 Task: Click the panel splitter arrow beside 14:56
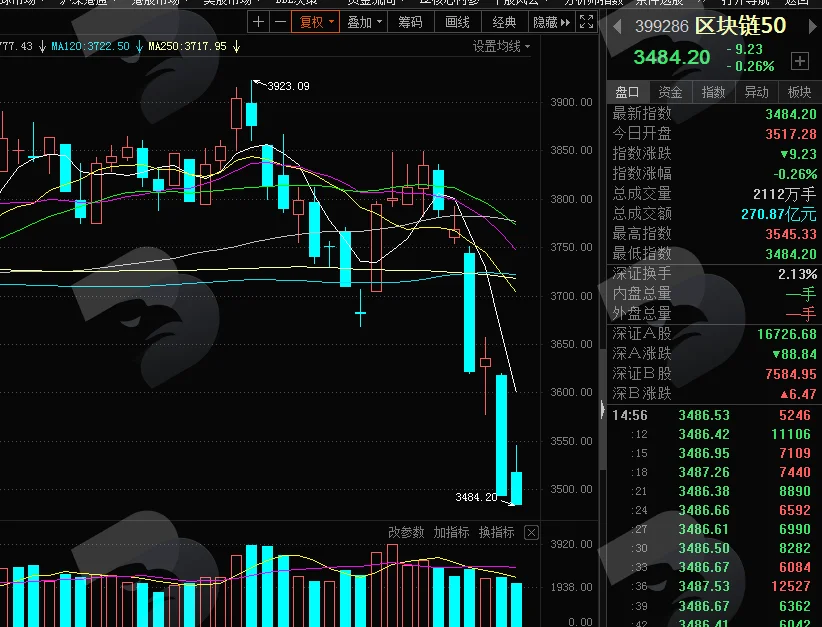pyautogui.click(x=603, y=409)
